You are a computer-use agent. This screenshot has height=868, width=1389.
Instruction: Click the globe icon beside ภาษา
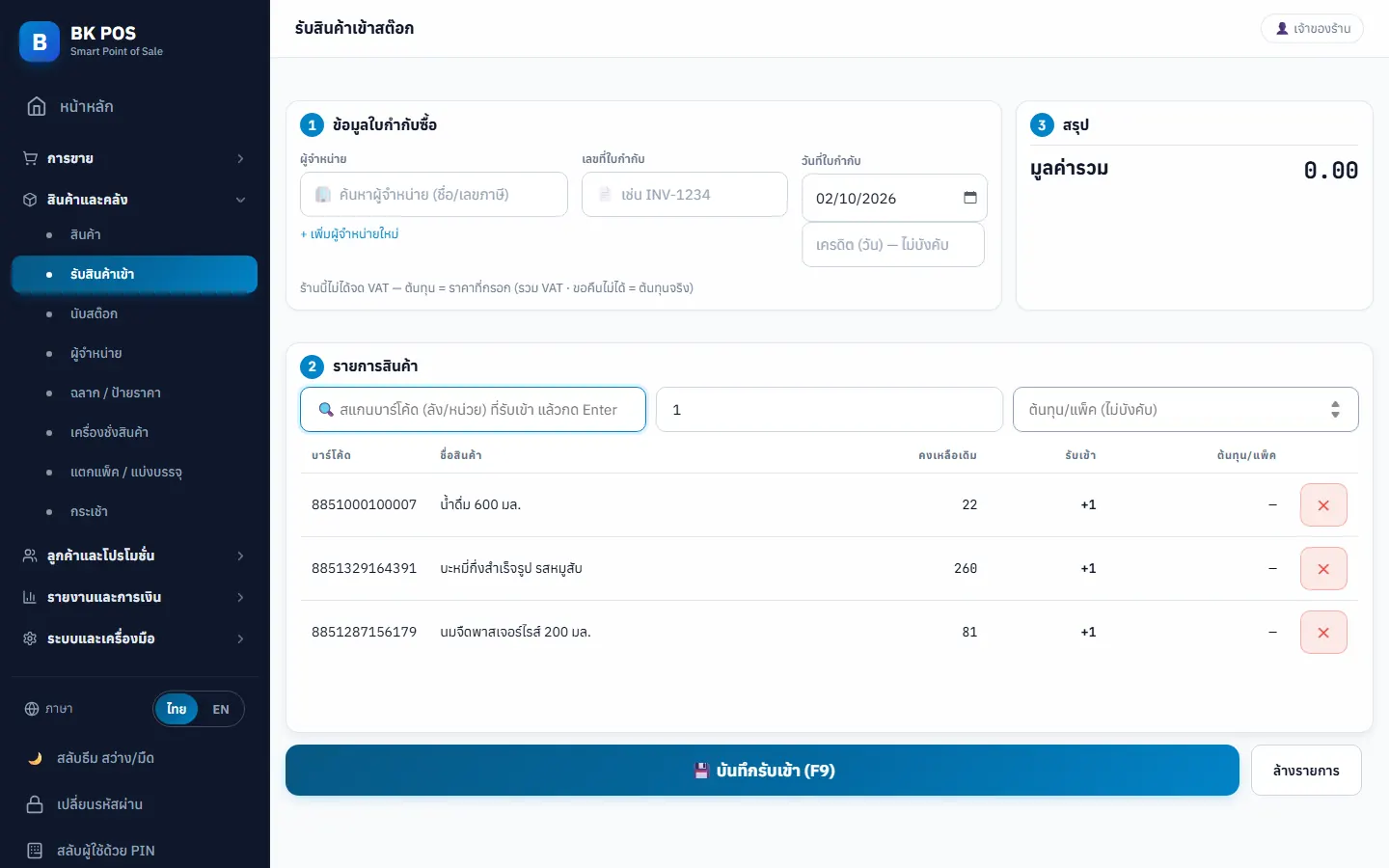click(x=32, y=709)
